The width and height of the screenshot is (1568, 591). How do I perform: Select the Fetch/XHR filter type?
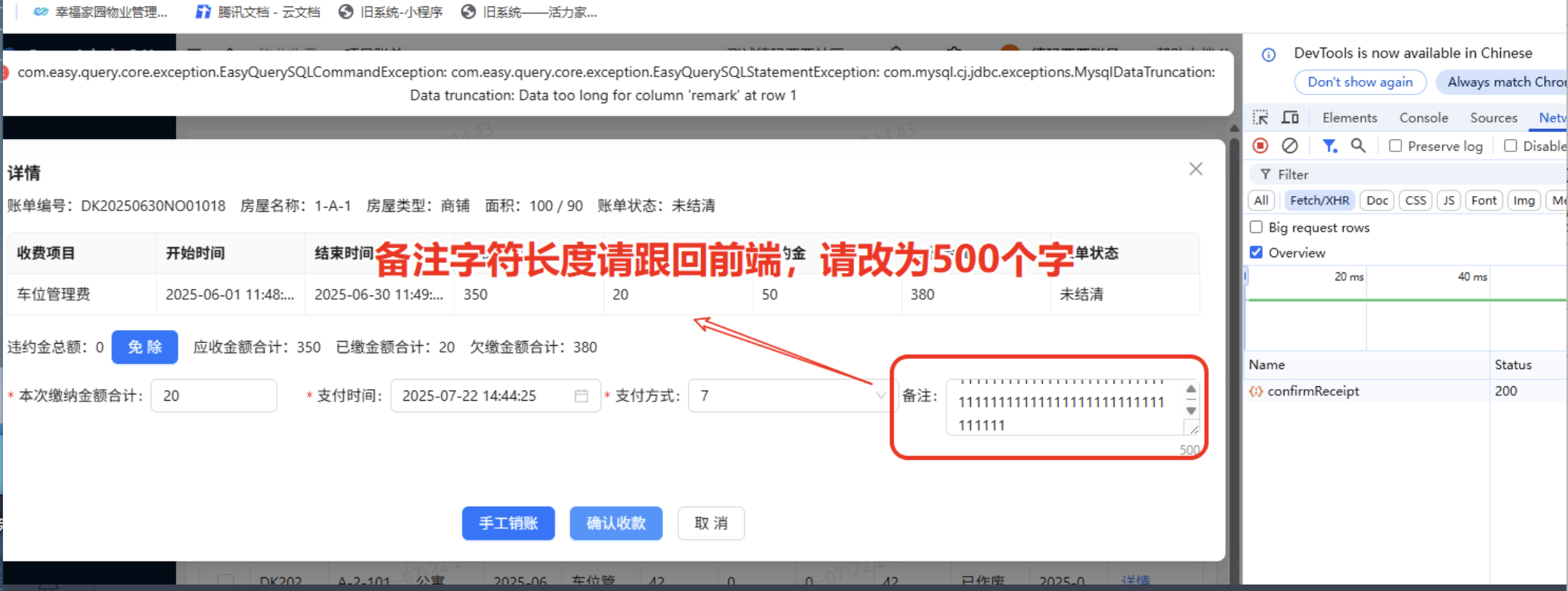coord(1319,200)
